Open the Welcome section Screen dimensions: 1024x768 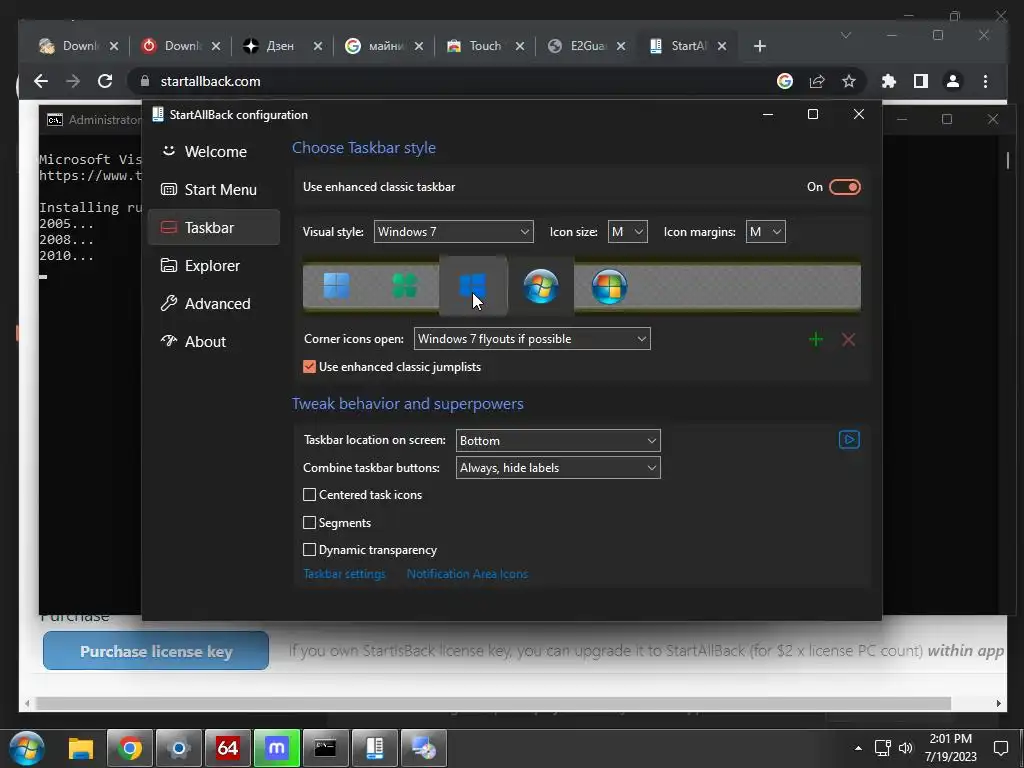point(214,152)
